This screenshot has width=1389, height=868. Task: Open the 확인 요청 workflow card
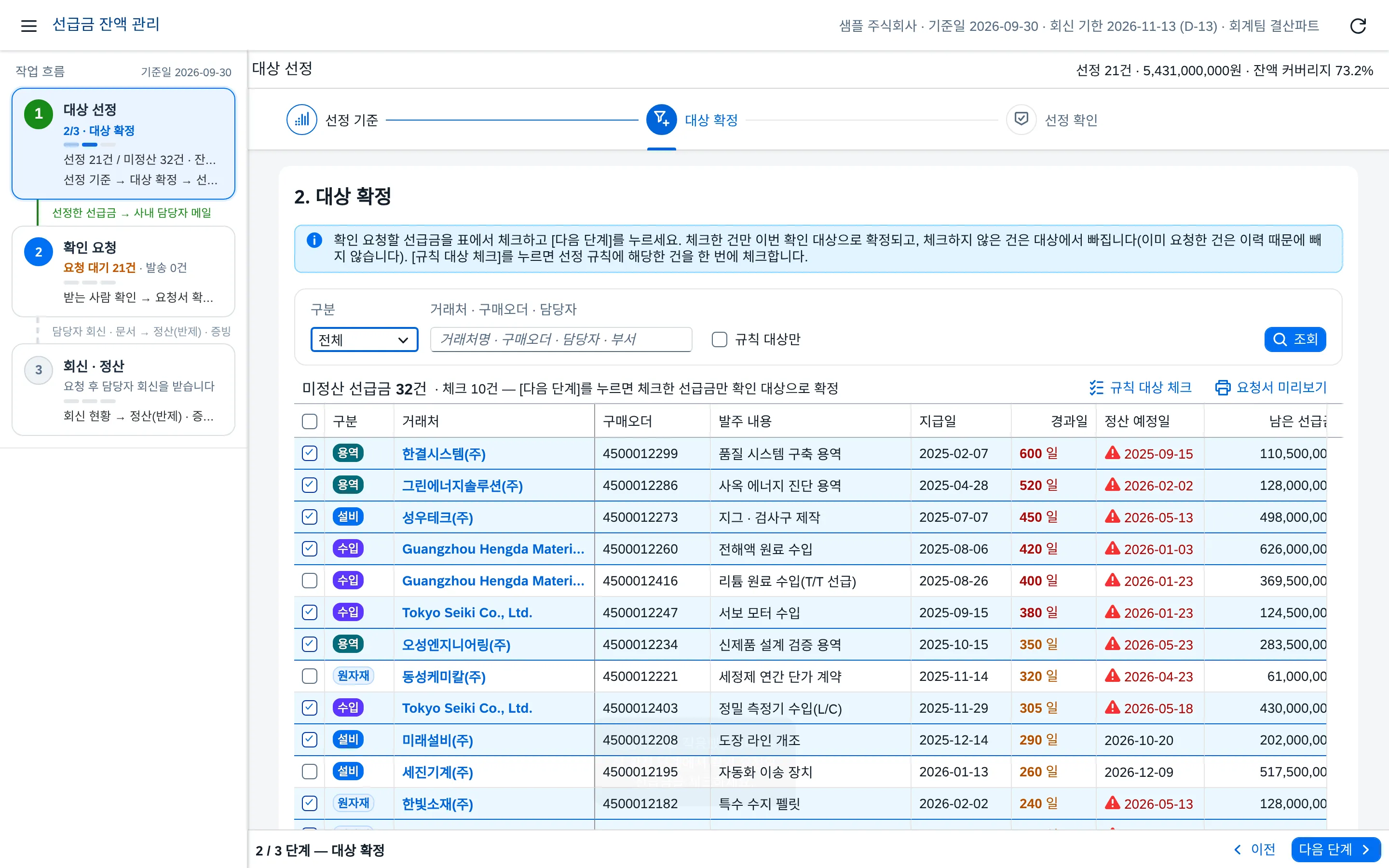point(123,271)
